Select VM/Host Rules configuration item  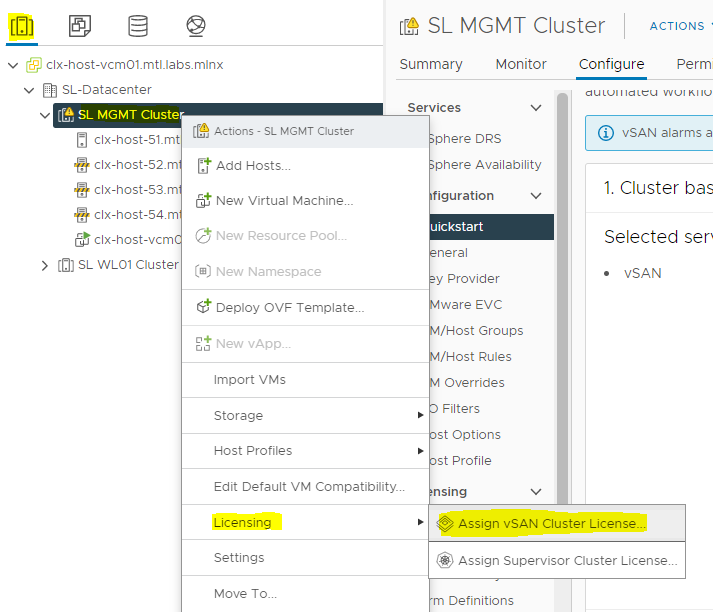(471, 356)
